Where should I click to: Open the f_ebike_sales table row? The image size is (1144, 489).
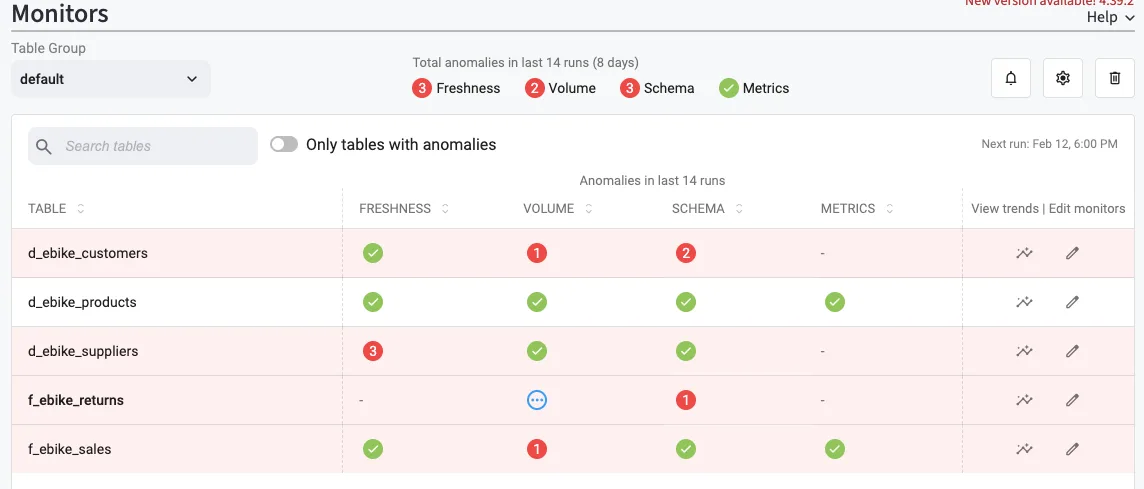pos(70,449)
